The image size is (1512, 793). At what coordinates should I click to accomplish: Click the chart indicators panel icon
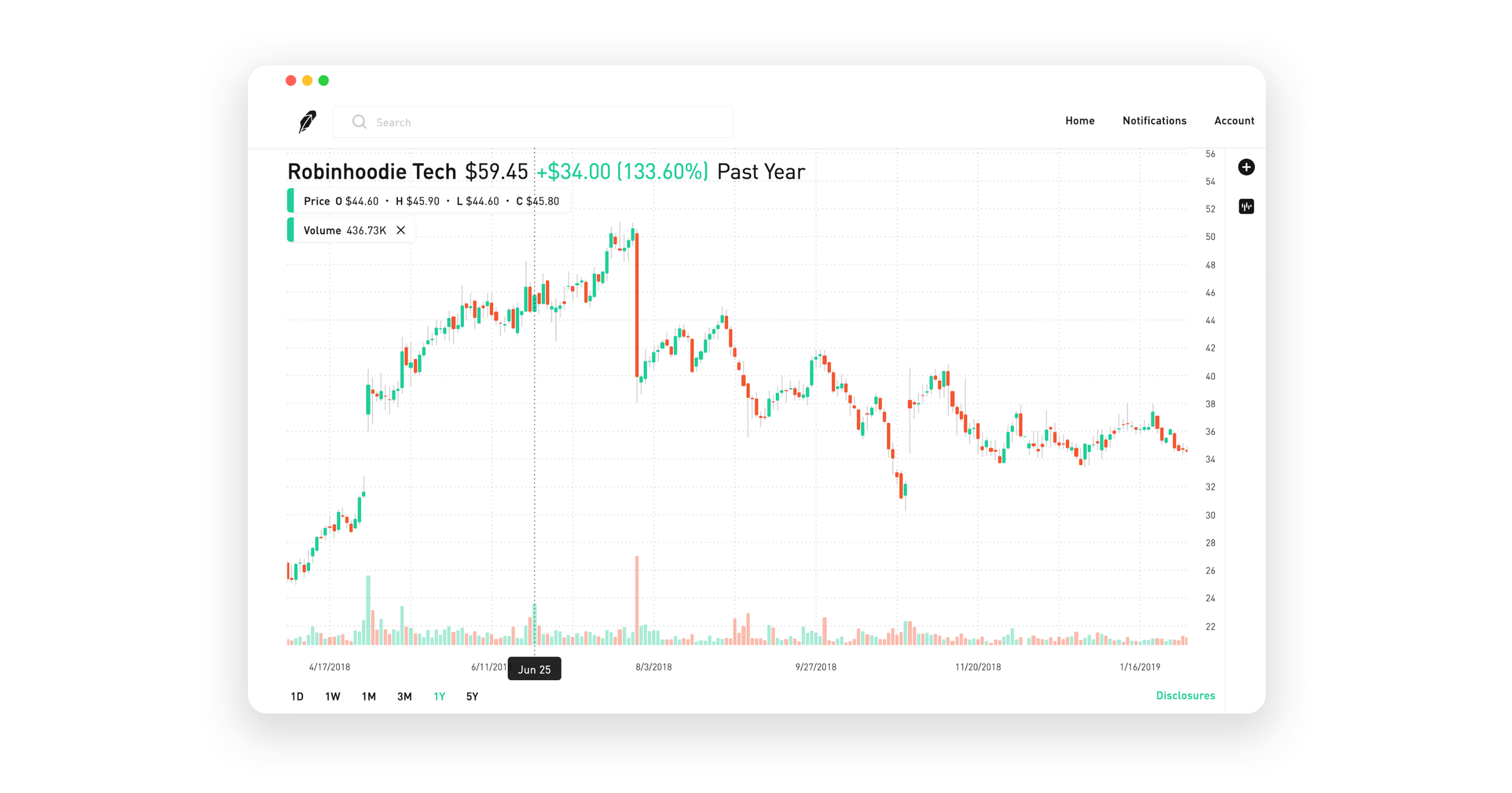pos(1245,207)
